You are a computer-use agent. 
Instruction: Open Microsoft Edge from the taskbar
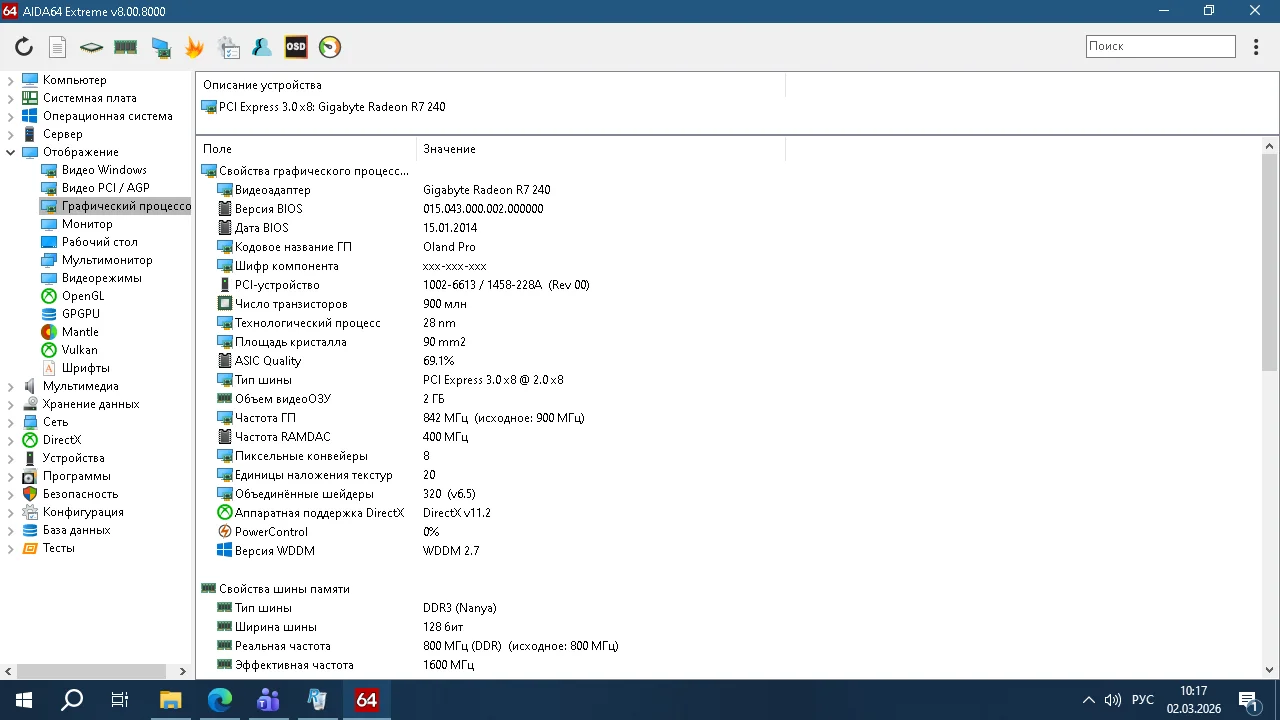point(220,700)
